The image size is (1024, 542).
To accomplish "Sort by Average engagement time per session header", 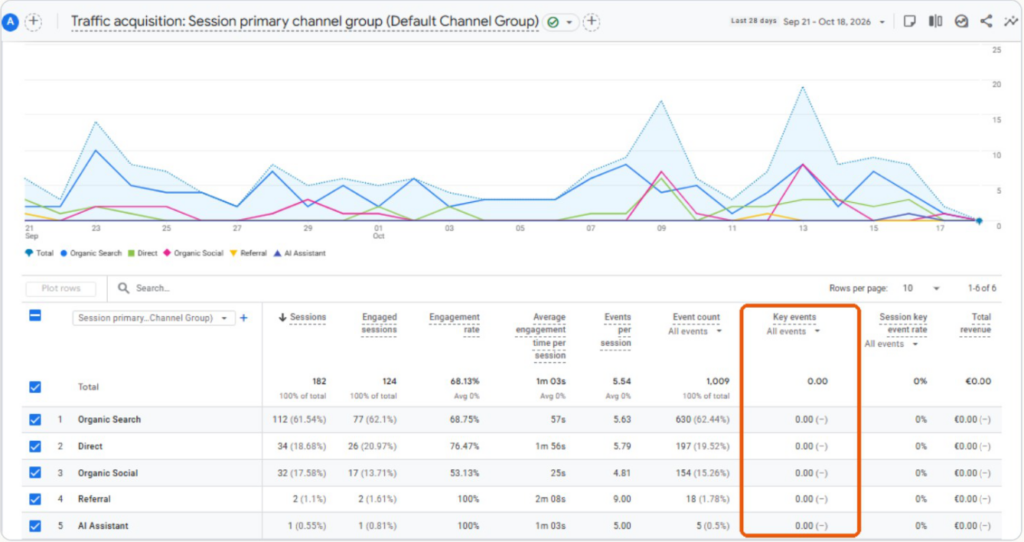I will pyautogui.click(x=541, y=336).
